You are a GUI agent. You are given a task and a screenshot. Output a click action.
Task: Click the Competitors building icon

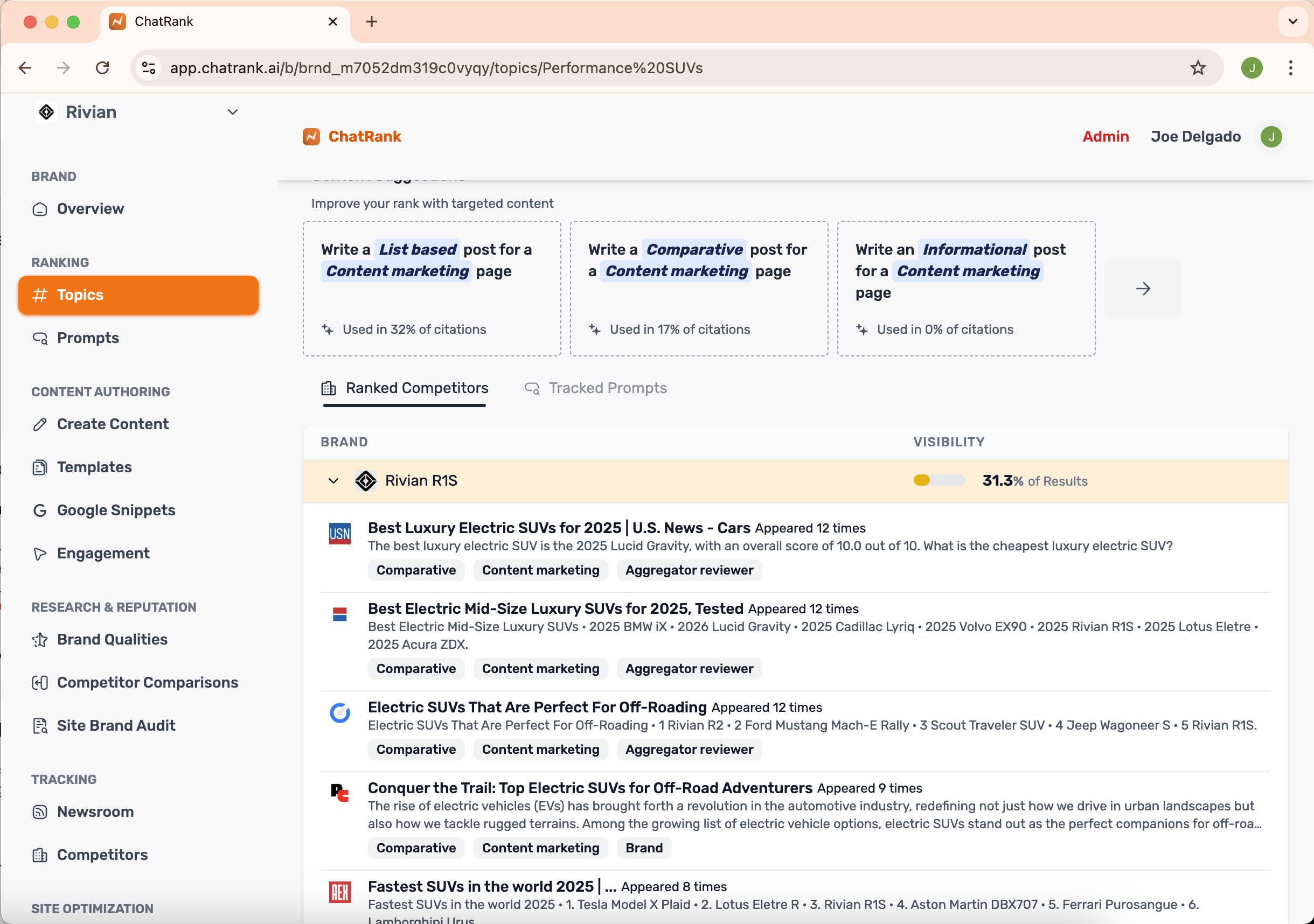point(39,855)
